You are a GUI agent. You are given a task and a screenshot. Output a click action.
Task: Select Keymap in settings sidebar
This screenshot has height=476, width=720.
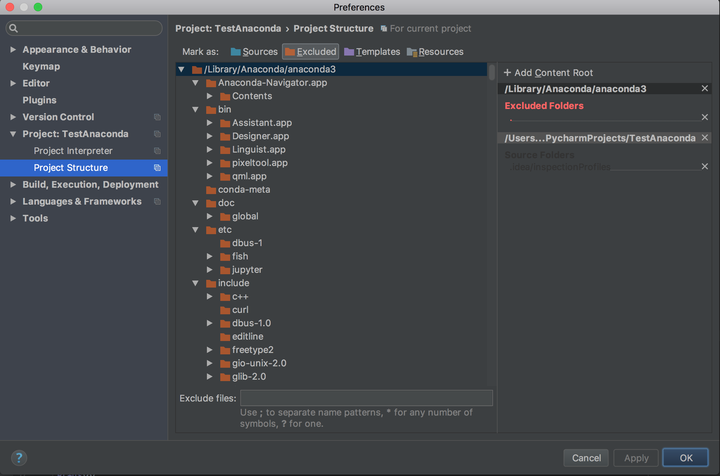(x=41, y=67)
